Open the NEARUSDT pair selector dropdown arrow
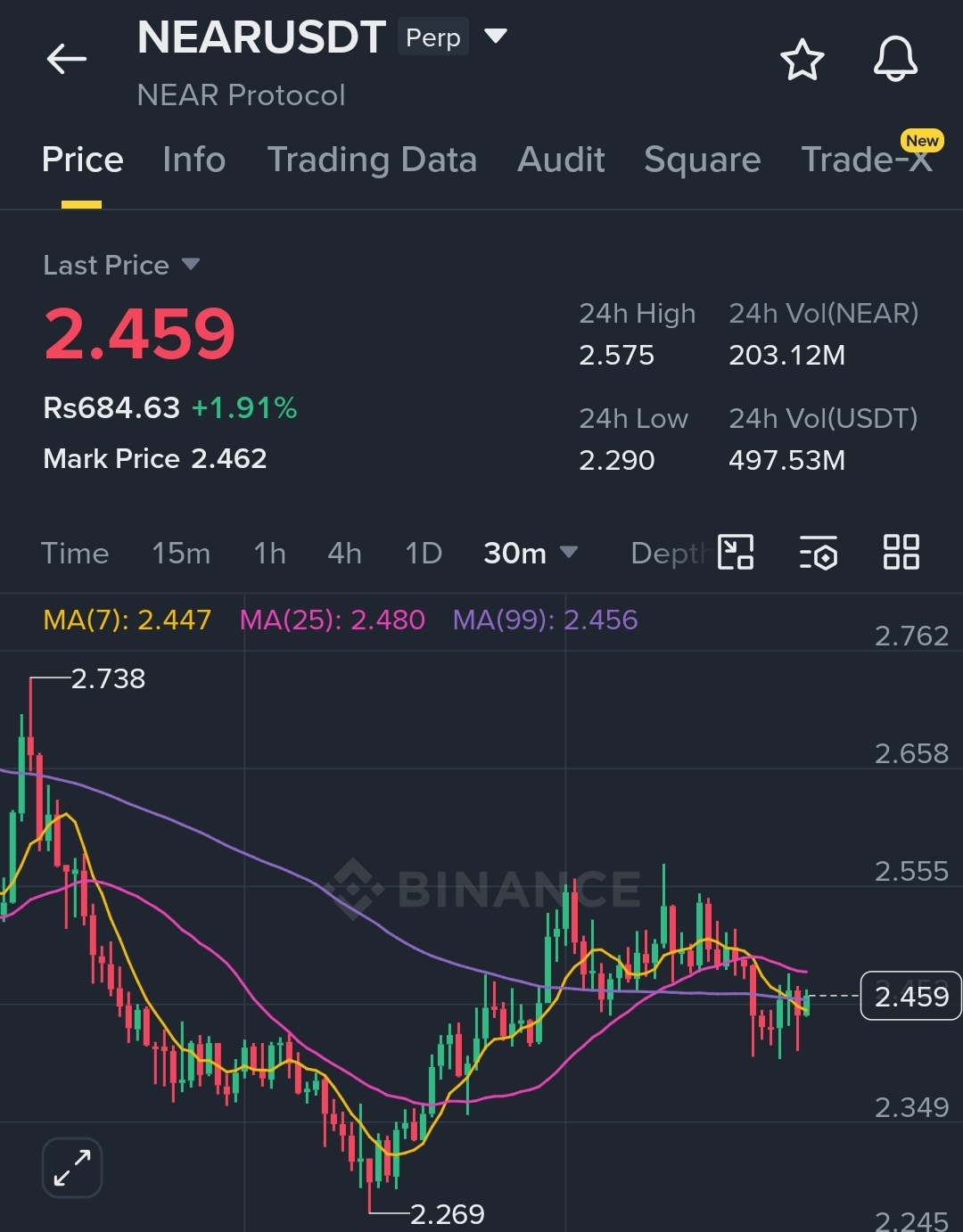The height and width of the screenshot is (1232, 963). pos(496,37)
